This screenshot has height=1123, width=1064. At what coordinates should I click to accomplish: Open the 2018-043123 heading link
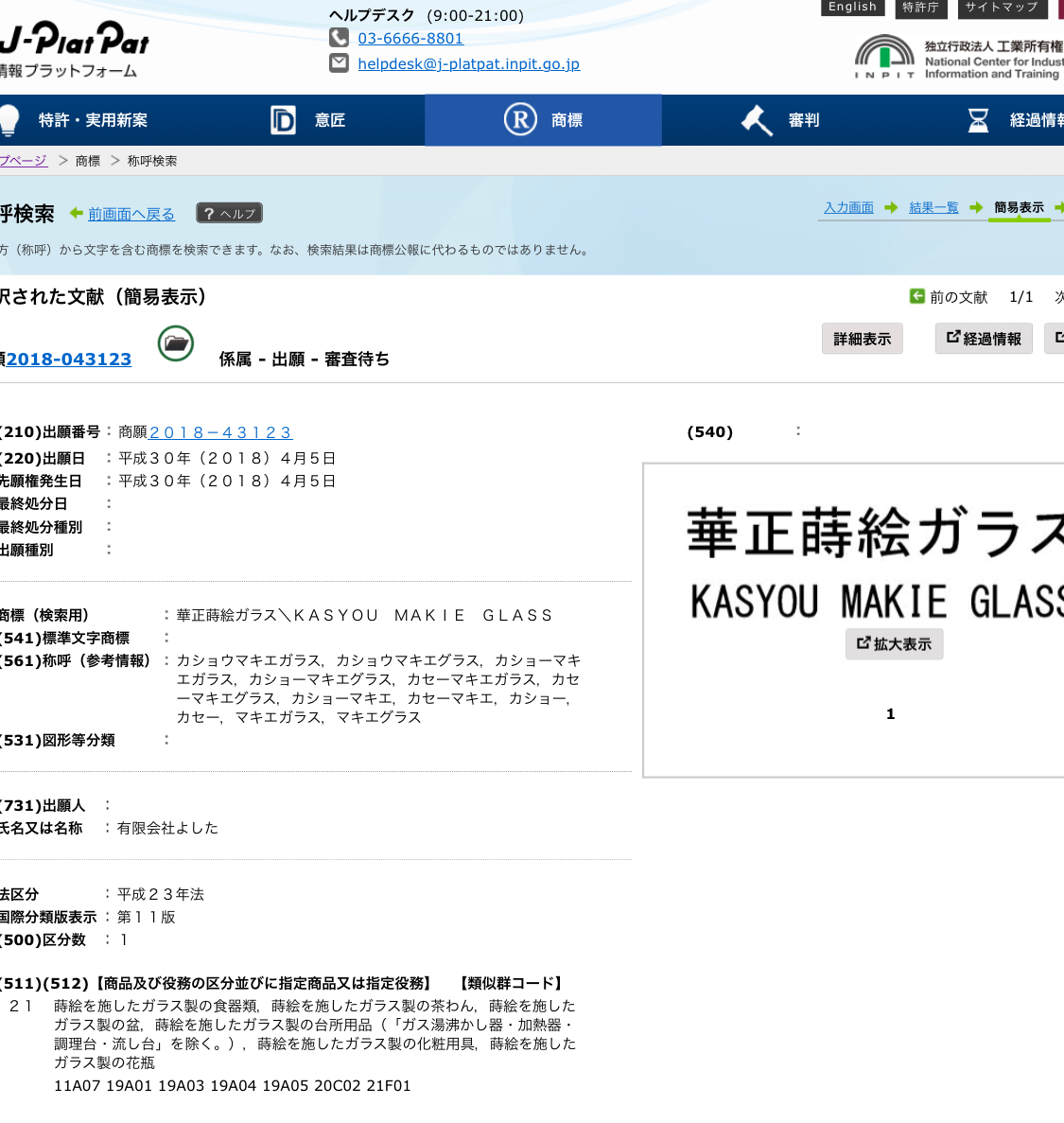(x=69, y=359)
